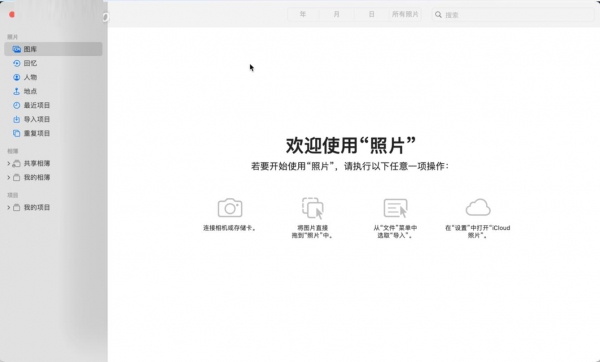Click the 在设置中打开iCloud照片 caption
600x362 pixels.
(x=478, y=232)
